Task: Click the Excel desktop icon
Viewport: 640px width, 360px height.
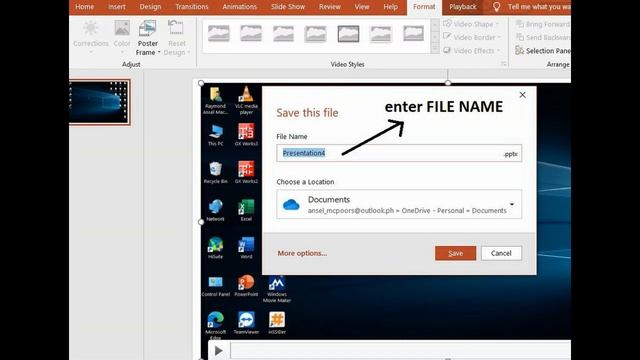Action: point(246,210)
